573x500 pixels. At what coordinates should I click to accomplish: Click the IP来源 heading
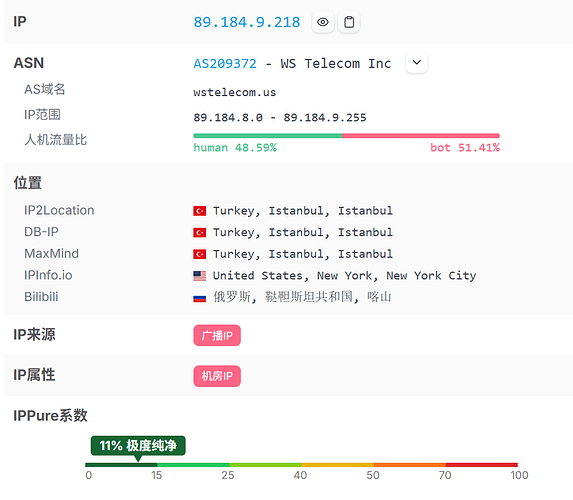(34, 335)
